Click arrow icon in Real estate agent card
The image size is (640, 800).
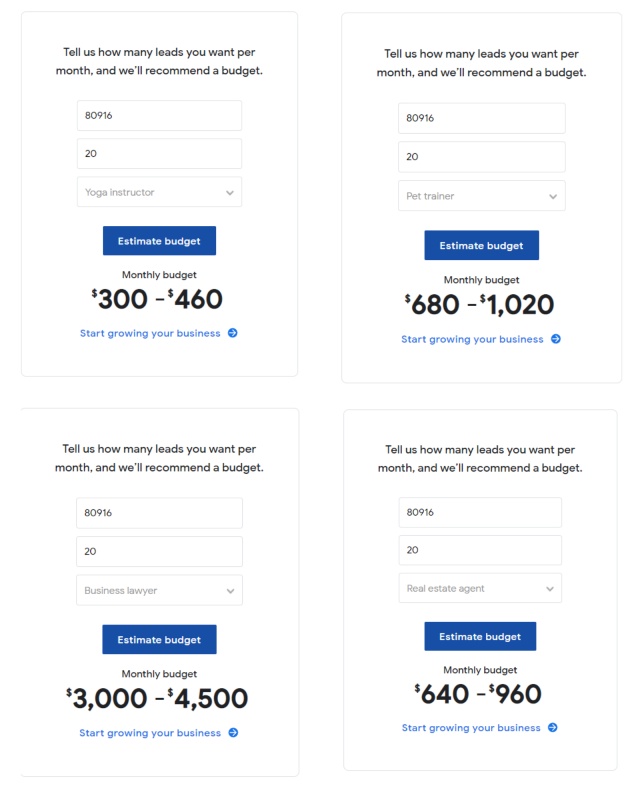(553, 728)
